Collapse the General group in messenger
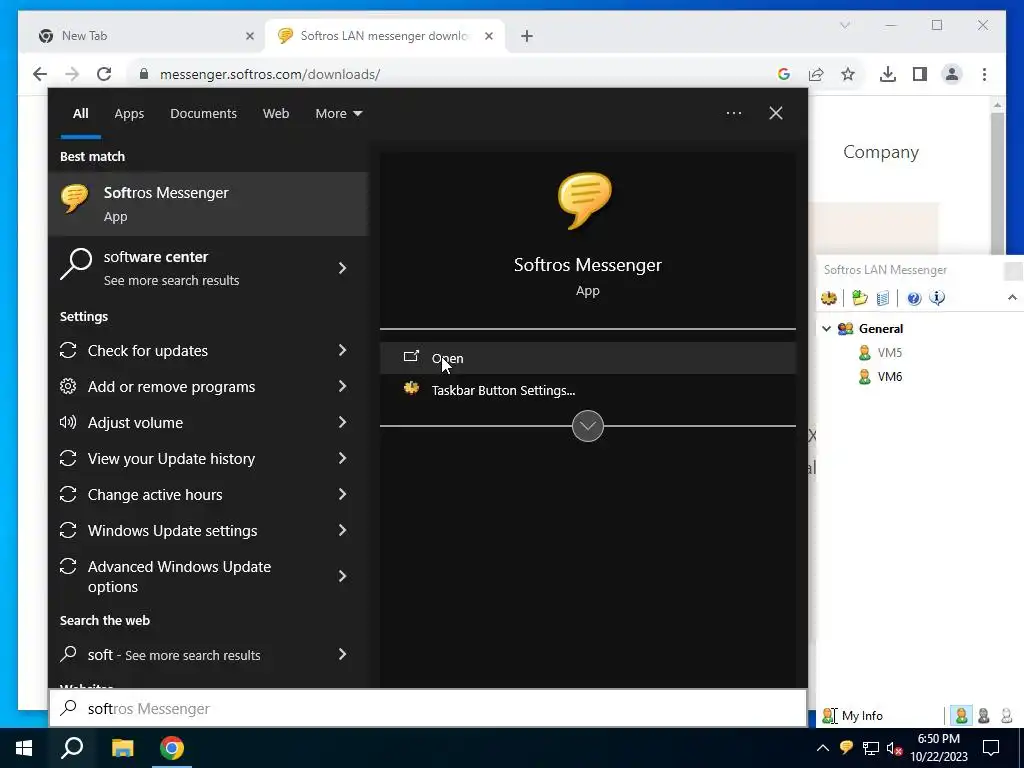Viewport: 1024px width, 768px height. click(826, 328)
